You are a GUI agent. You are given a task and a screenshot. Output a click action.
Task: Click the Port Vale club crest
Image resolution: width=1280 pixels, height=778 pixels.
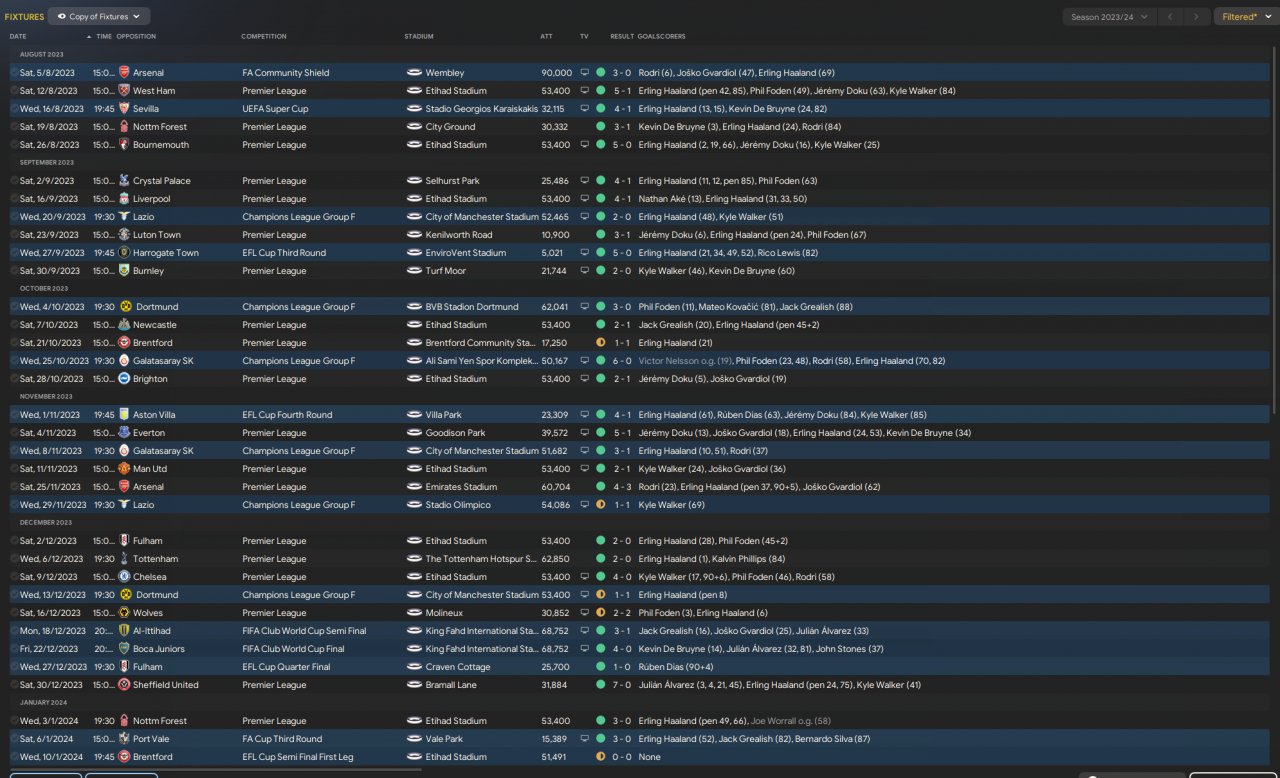tap(124, 739)
